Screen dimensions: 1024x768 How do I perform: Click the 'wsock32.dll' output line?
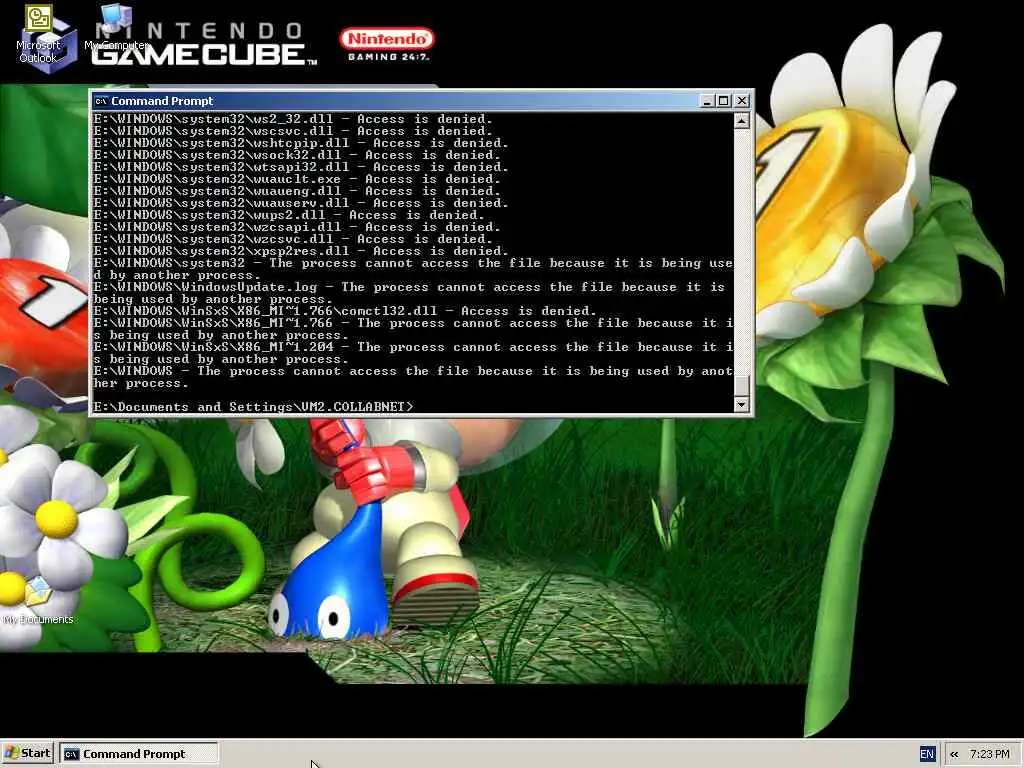tap(296, 155)
